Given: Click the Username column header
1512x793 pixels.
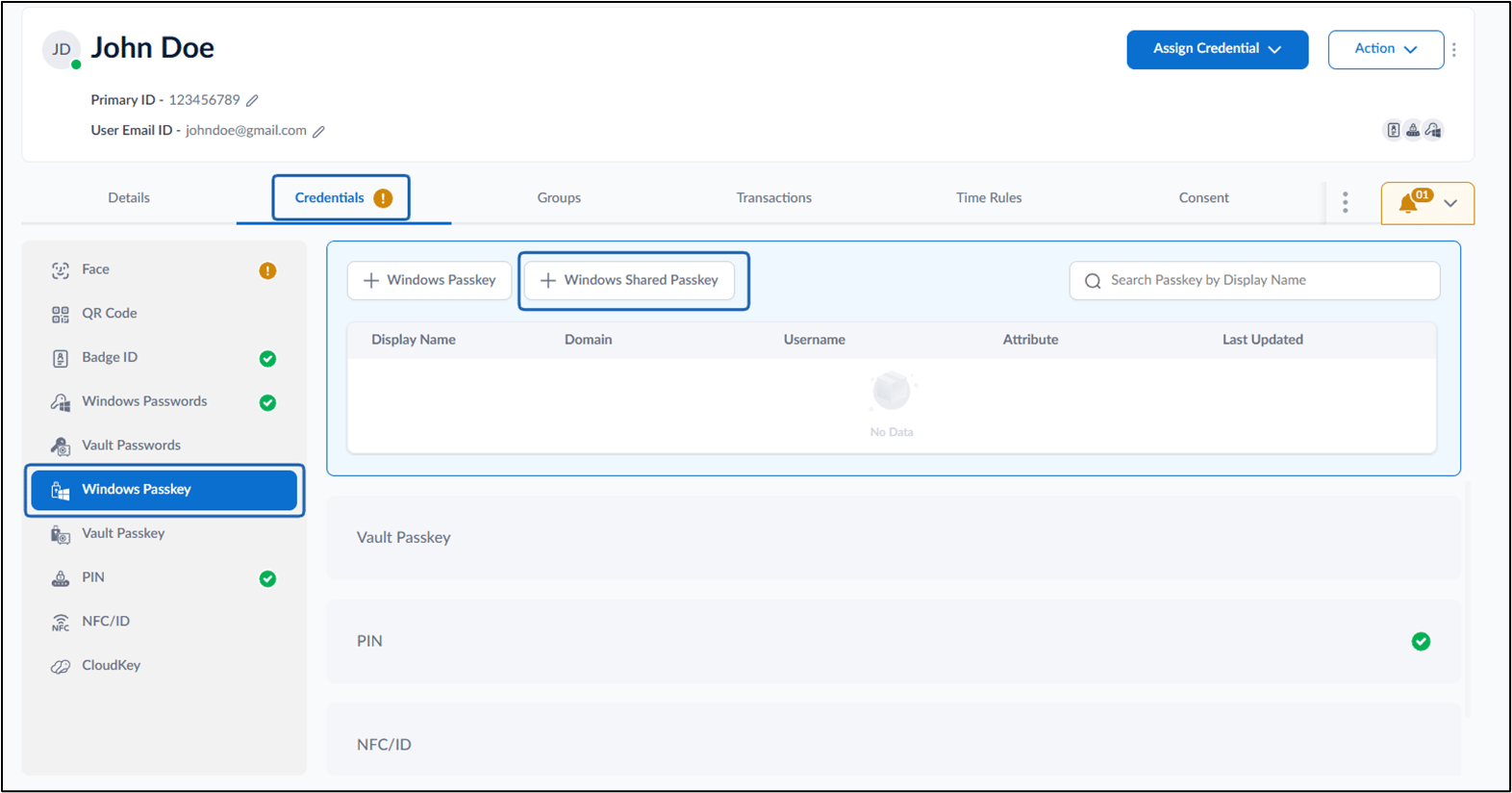Looking at the screenshot, I should (814, 340).
